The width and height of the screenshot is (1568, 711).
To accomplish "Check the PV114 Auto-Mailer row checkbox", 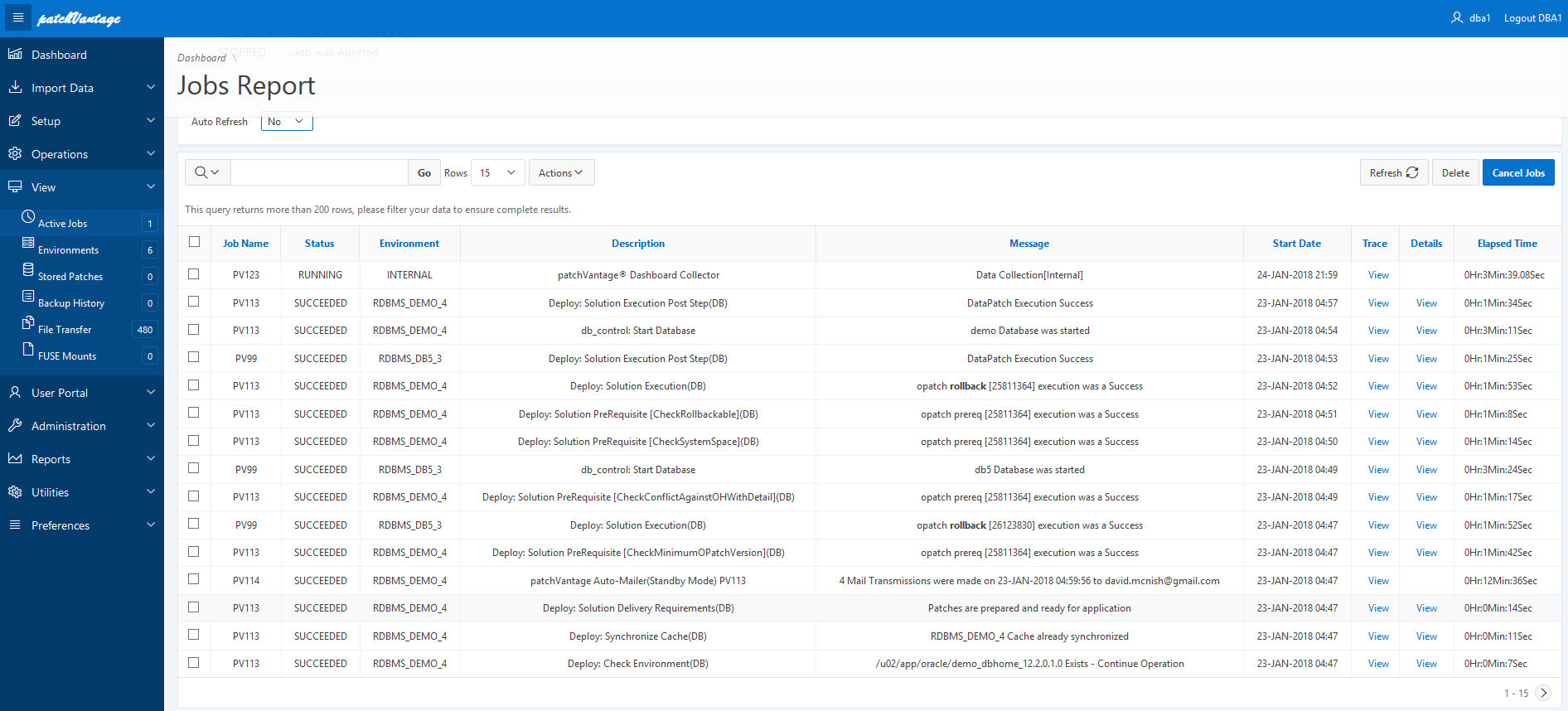I will pyautogui.click(x=194, y=579).
